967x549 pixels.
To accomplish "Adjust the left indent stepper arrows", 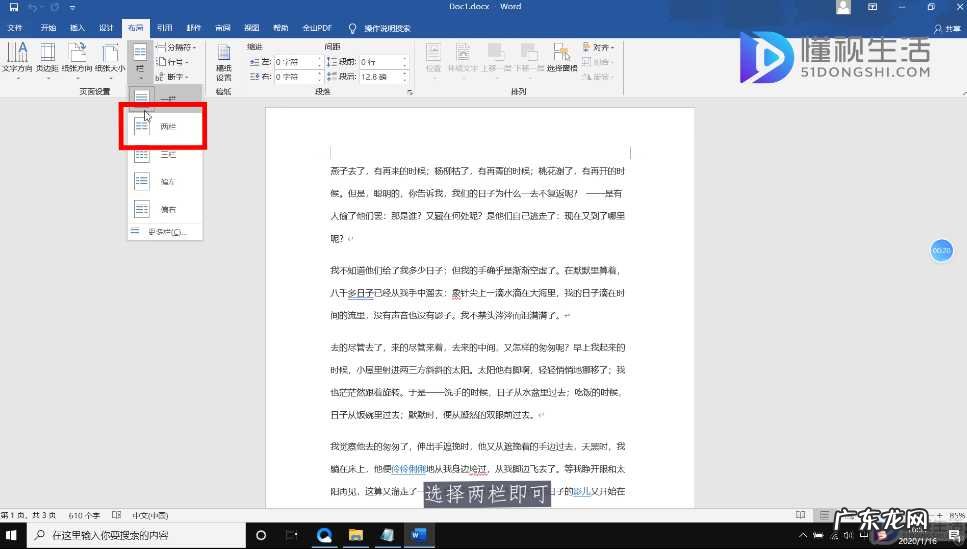I will [x=319, y=62].
